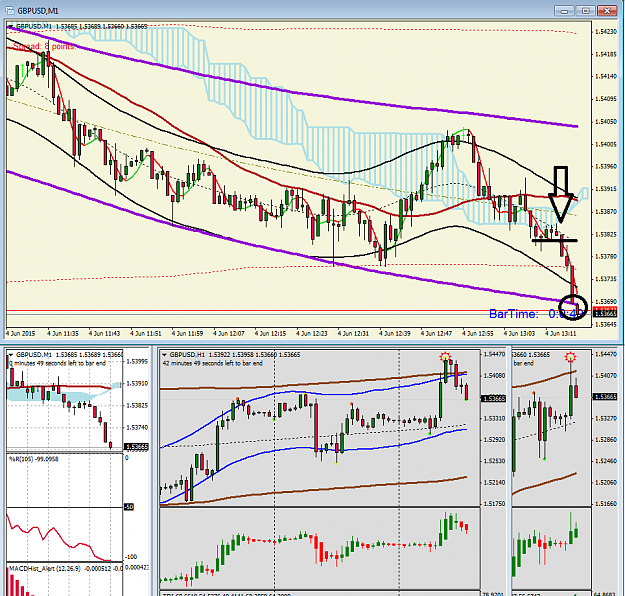Click the 1.54230 price on main axis
Viewport: 625px width, 596px height.
click(x=605, y=31)
